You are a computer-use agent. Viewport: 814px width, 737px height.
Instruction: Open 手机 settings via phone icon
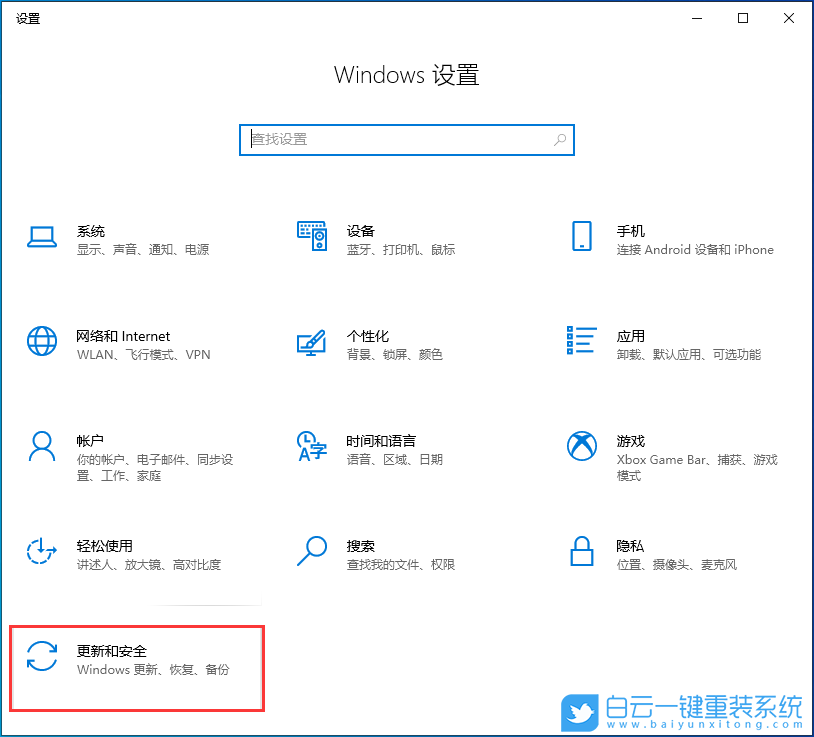[581, 237]
